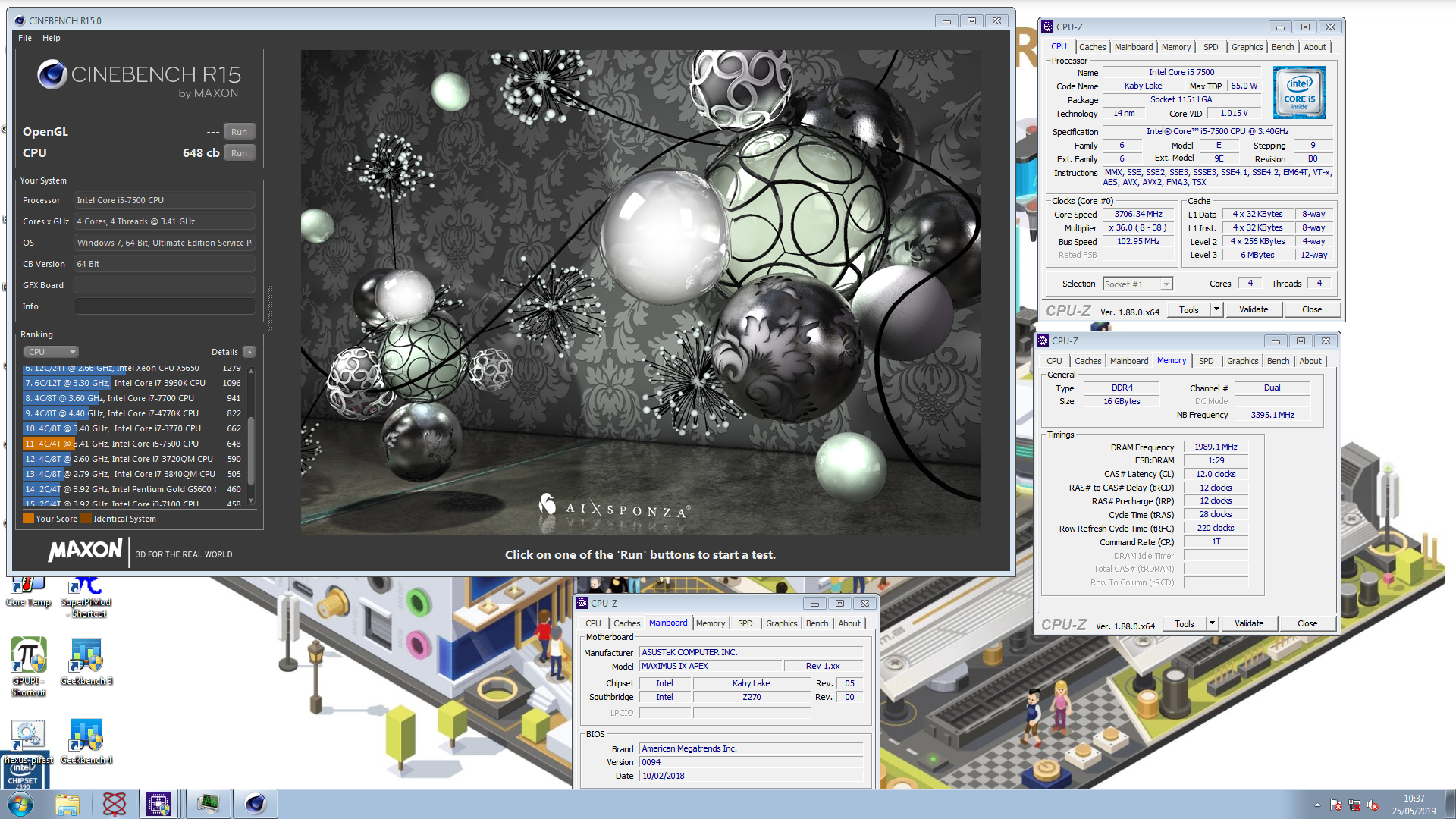Select the i7-7700 ranking row
The width and height of the screenshot is (1456, 819).
(133, 398)
